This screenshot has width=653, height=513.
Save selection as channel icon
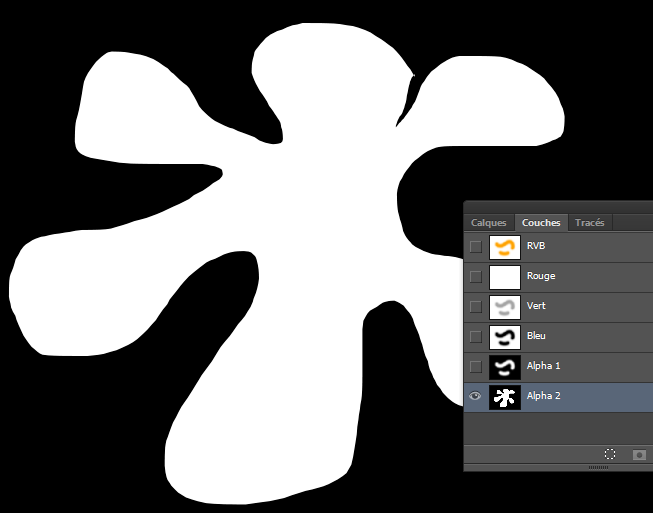(x=639, y=455)
